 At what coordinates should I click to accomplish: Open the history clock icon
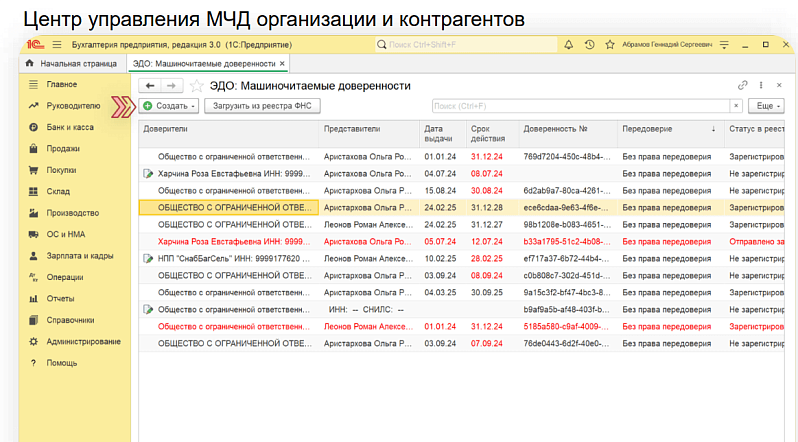(589, 45)
